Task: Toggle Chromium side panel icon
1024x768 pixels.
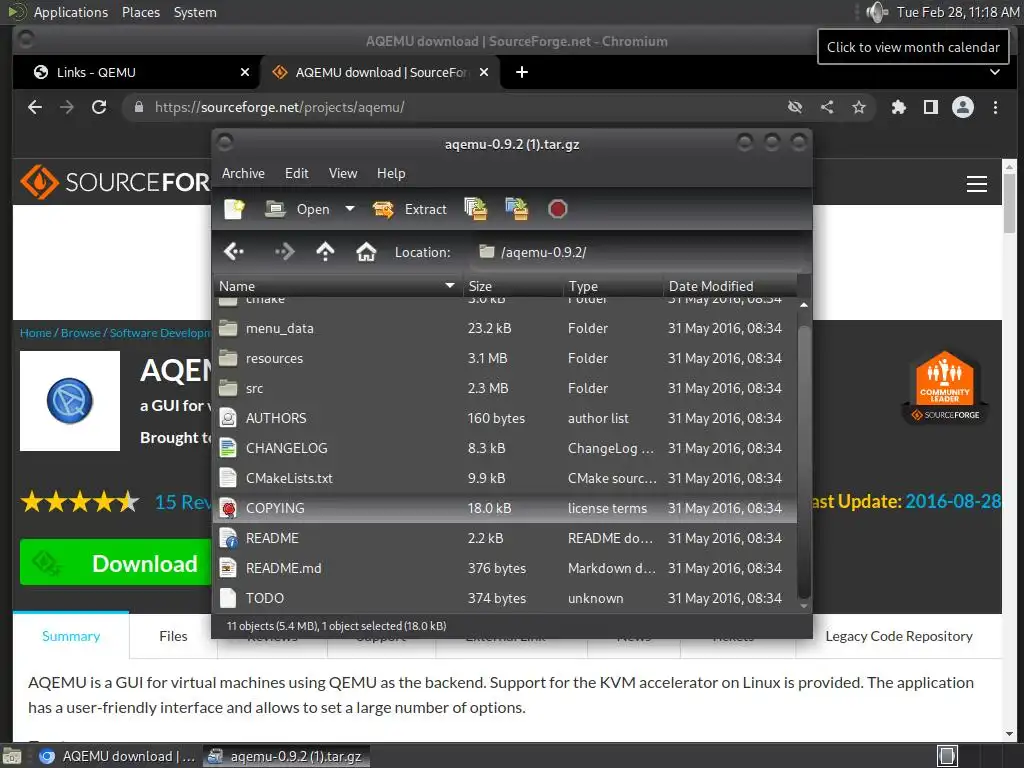Action: click(x=931, y=107)
